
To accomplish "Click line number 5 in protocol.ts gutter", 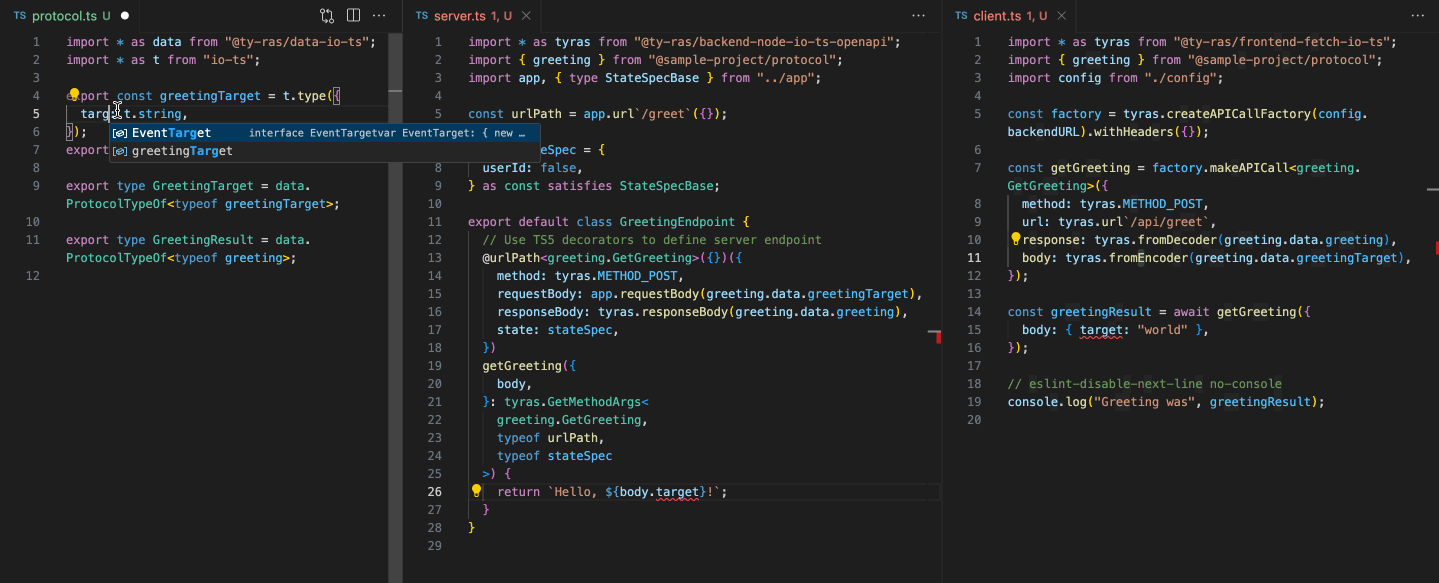I will coord(35,114).
